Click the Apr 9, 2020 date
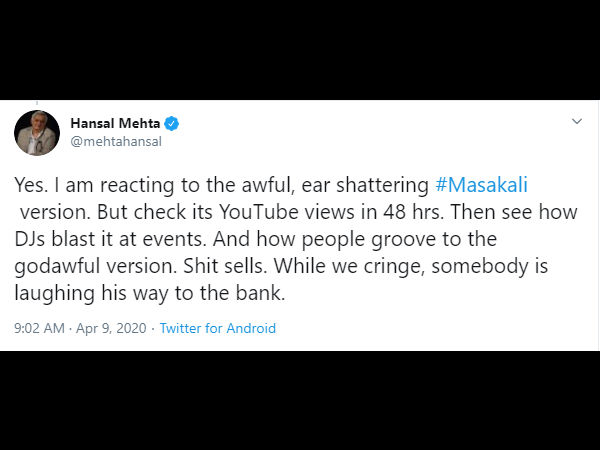The image size is (600, 450). pyautogui.click(x=111, y=328)
